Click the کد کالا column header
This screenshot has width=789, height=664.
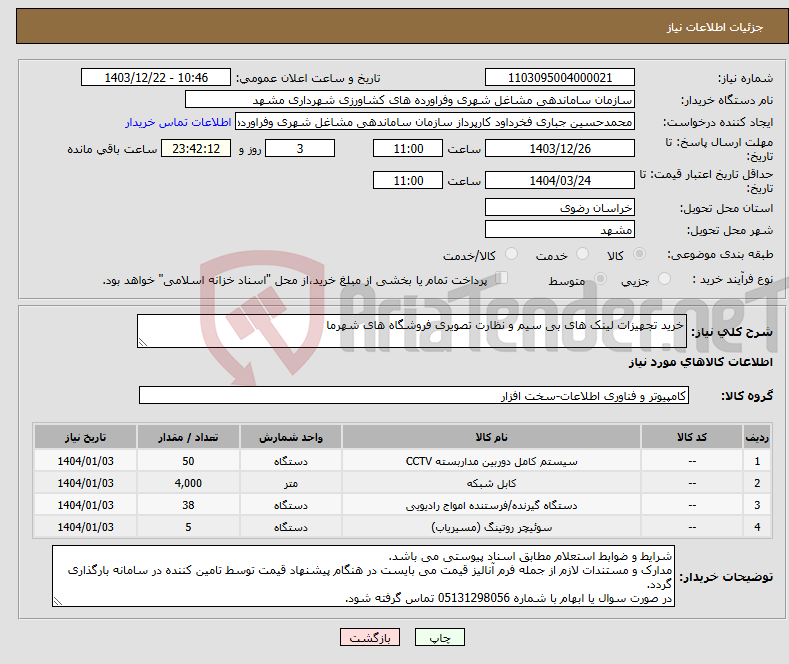click(692, 437)
